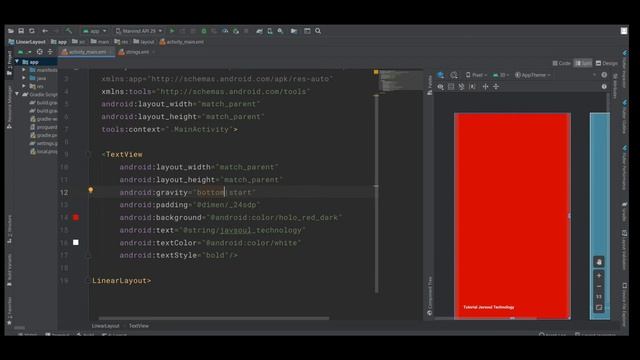
Task: Click red color swatch on line 14 gutter
Action: pyautogui.click(x=76, y=218)
